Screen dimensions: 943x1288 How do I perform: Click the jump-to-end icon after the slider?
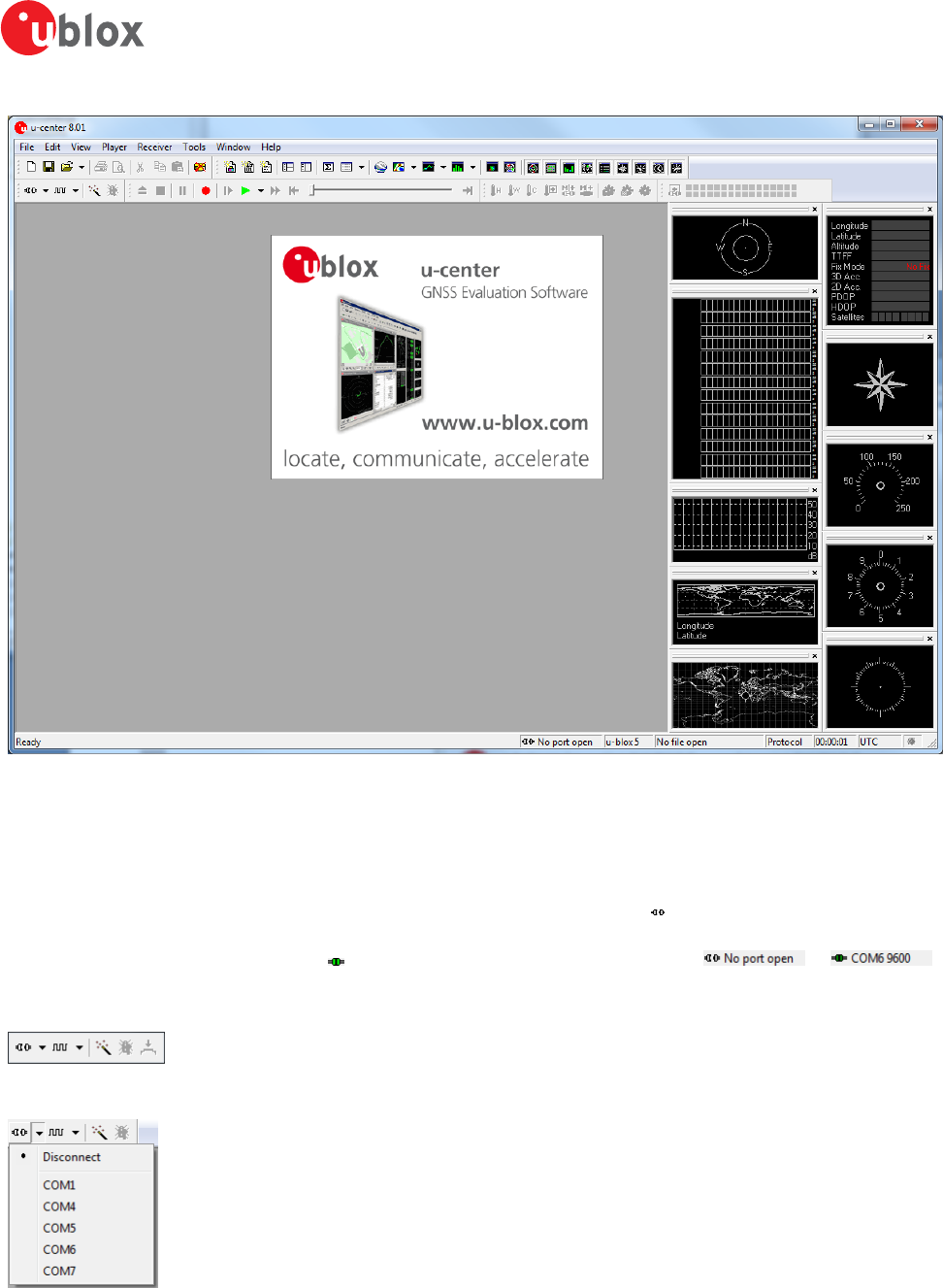pos(468,190)
